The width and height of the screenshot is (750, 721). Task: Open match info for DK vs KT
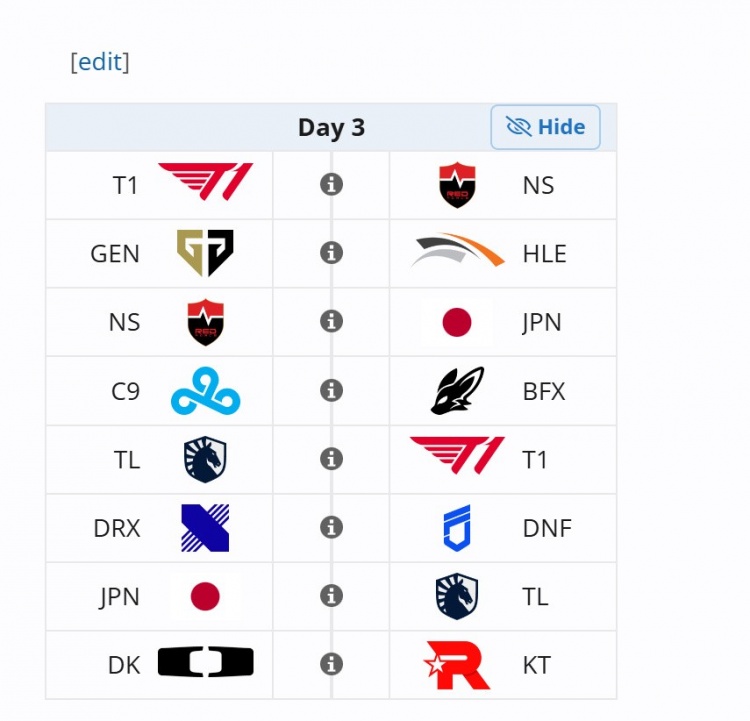click(331, 664)
